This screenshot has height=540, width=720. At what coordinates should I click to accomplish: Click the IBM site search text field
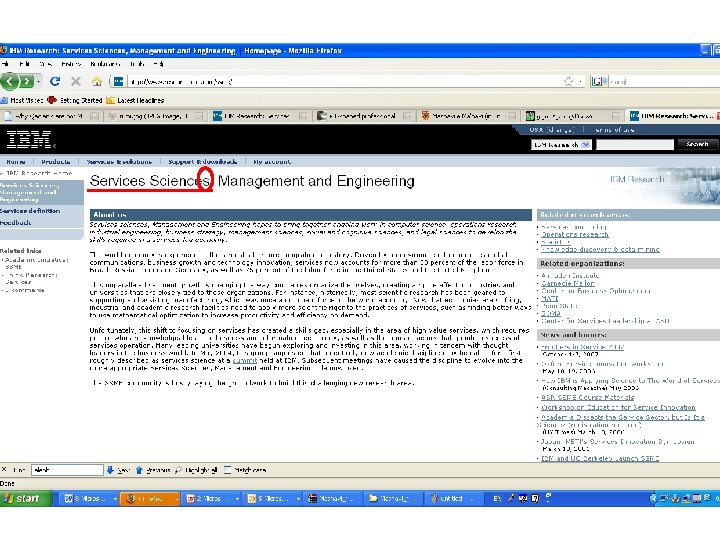[635, 145]
